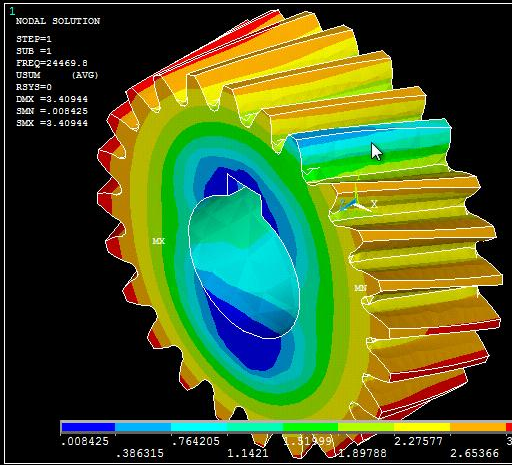
Task: Click the MN marker on the gear
Action: (360, 287)
